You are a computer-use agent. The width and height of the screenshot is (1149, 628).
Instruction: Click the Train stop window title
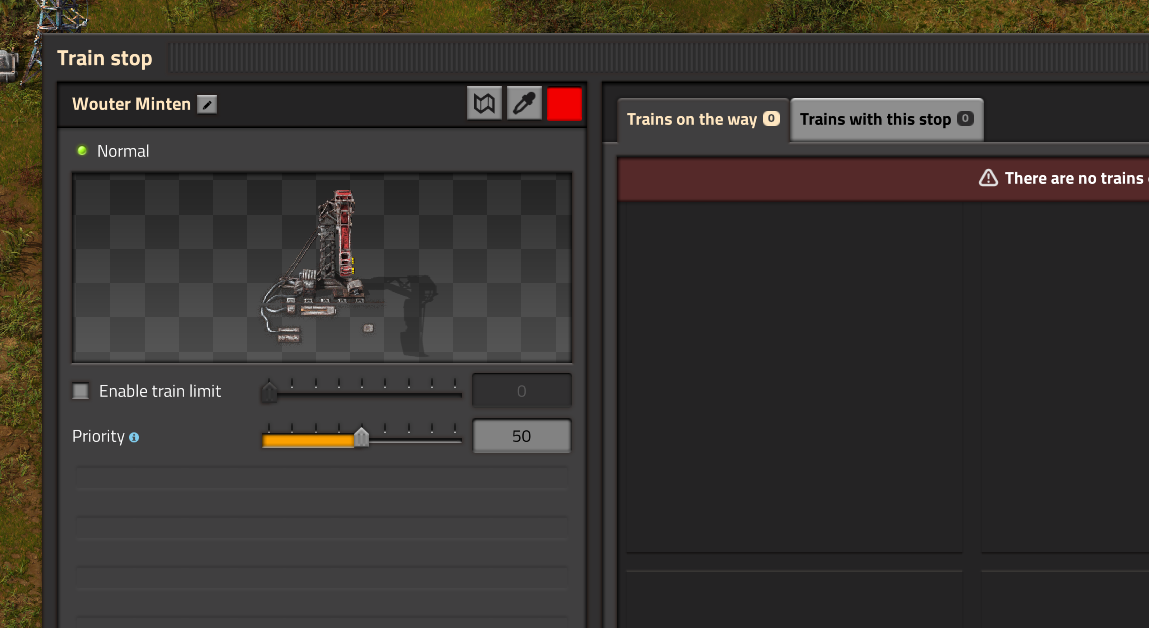[x=105, y=58]
